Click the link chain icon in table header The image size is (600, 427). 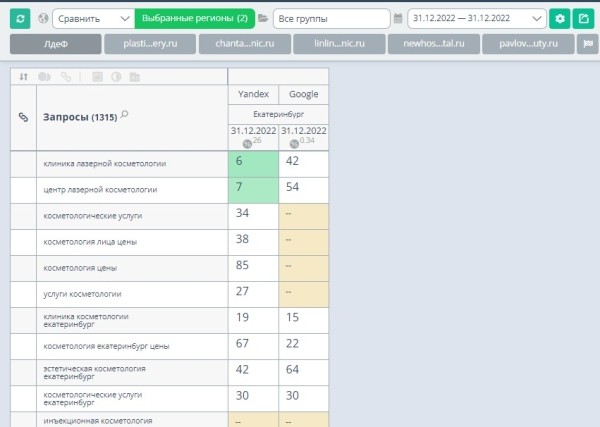tap(24, 117)
